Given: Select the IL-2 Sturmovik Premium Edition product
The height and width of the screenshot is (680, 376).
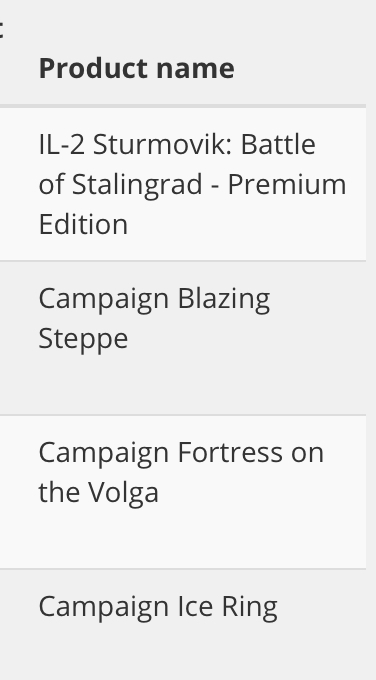Looking at the screenshot, I should click(193, 184).
